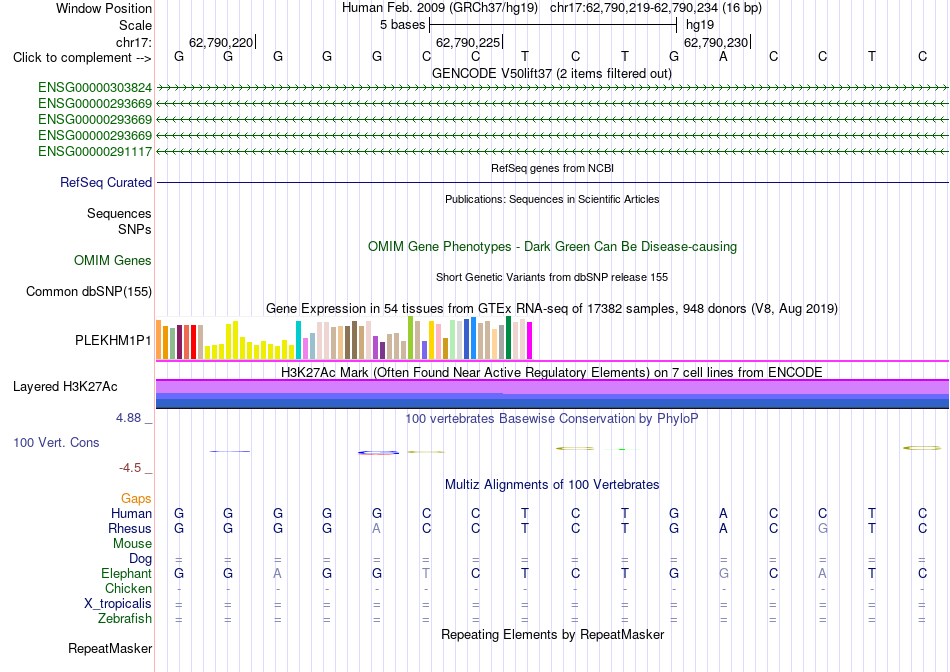Open 'Multiz Alignments of 100 Vertebrates' title
Image resolution: width=950 pixels, height=672 pixels.
click(x=552, y=485)
